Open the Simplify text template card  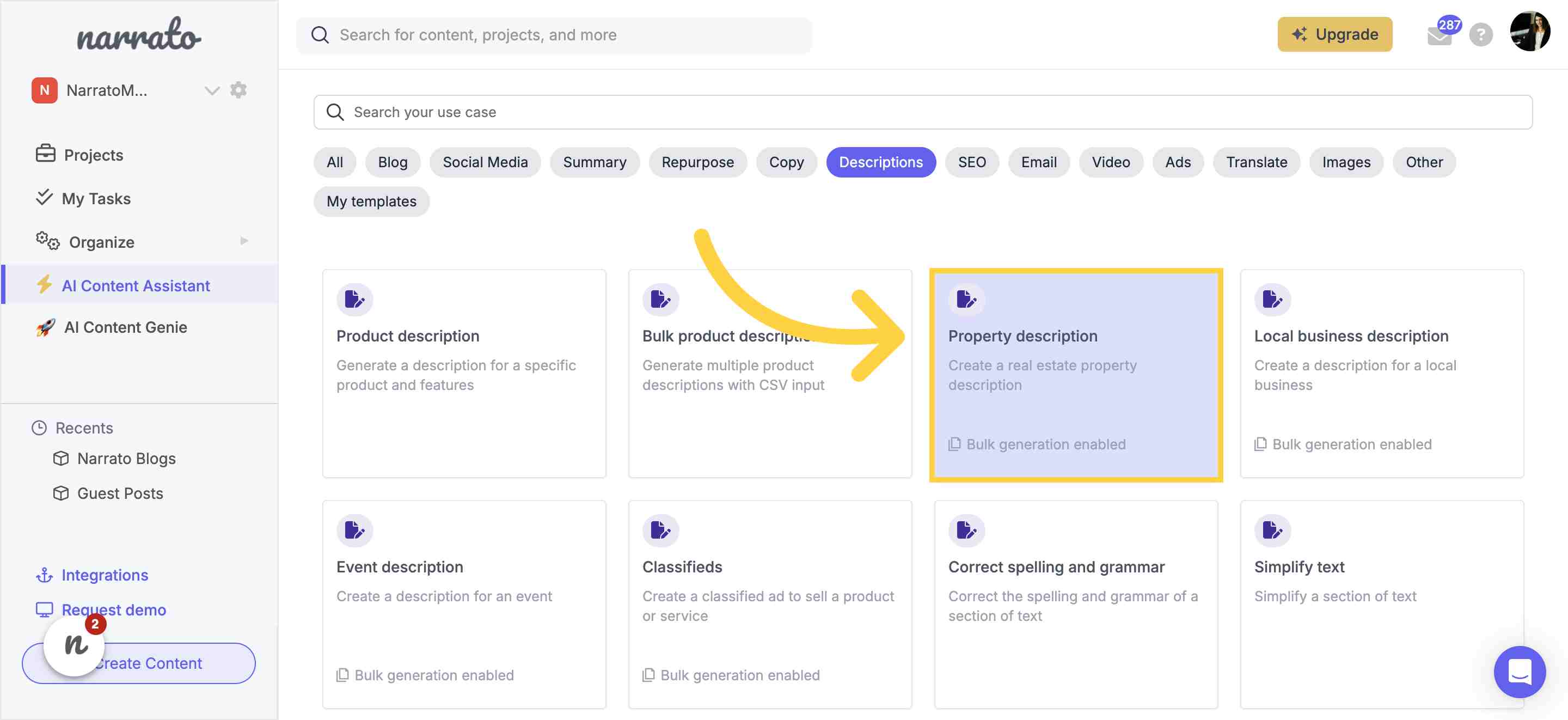pyautogui.click(x=1382, y=604)
